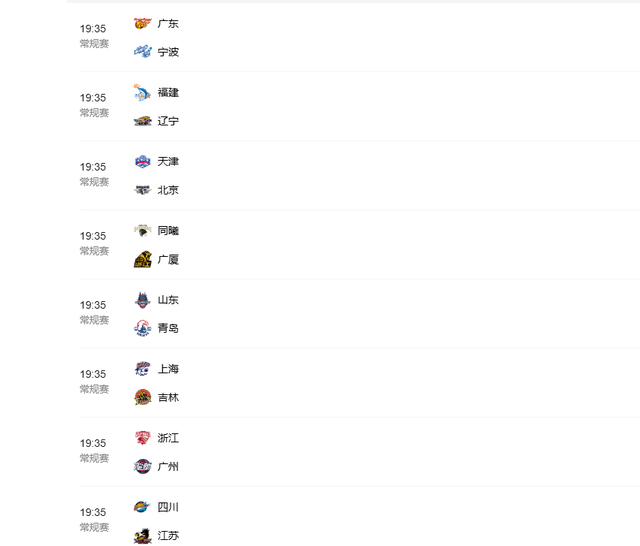Click the 天津 team logo icon
This screenshot has height=546, width=640.
coord(142,161)
